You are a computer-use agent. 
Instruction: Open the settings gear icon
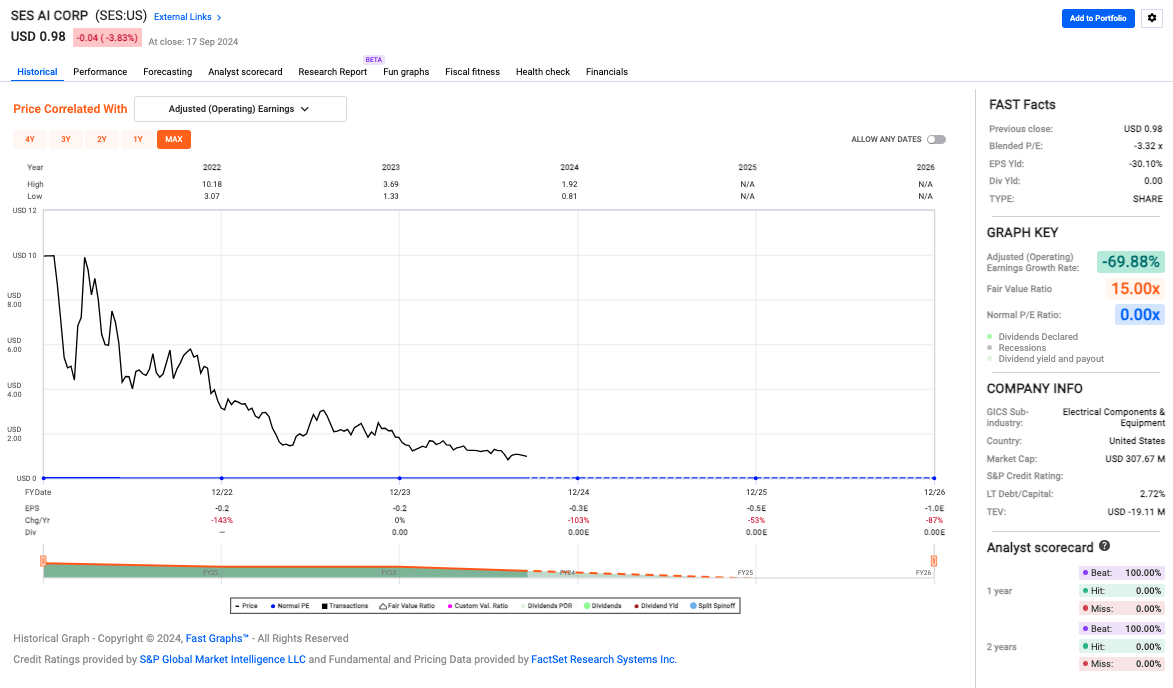click(1155, 18)
